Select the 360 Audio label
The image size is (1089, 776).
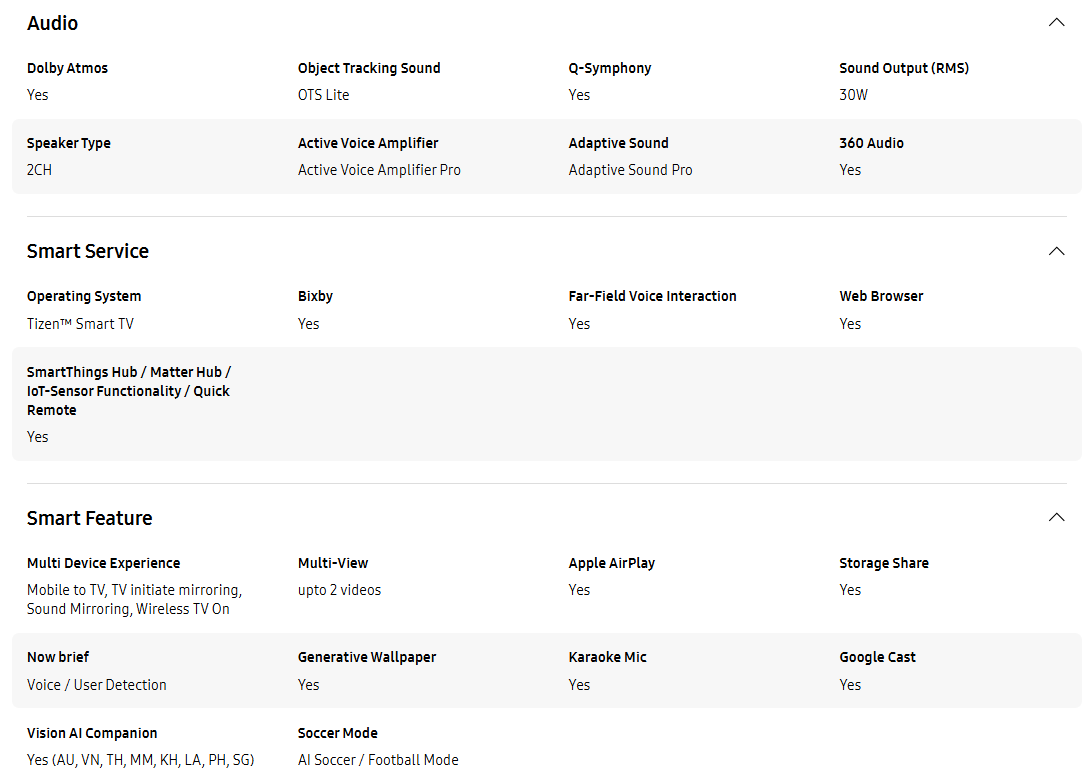pyautogui.click(x=872, y=143)
